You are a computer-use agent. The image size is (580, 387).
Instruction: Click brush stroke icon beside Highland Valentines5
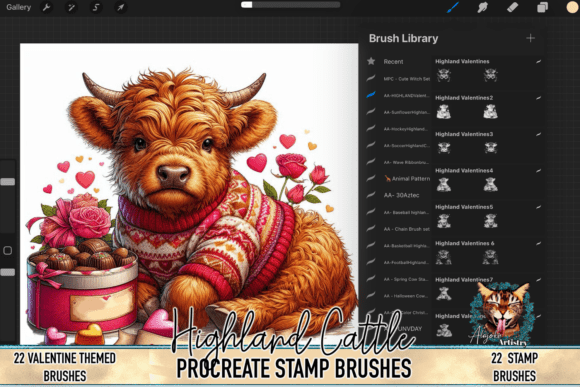pos(538,207)
